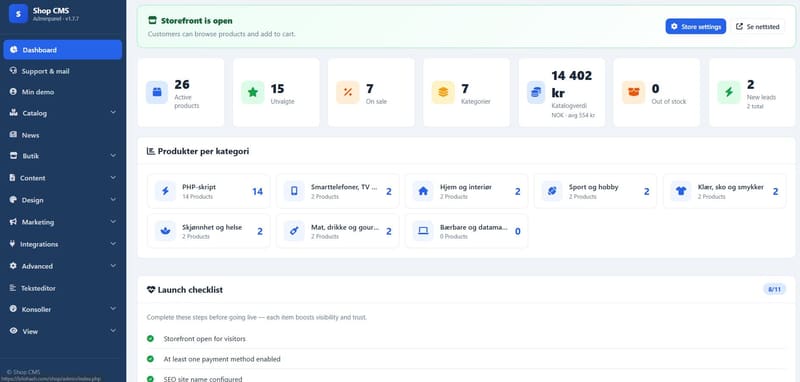The height and width of the screenshot is (382, 800).
Task: Click the lightning New leads icon
Action: 729,92
